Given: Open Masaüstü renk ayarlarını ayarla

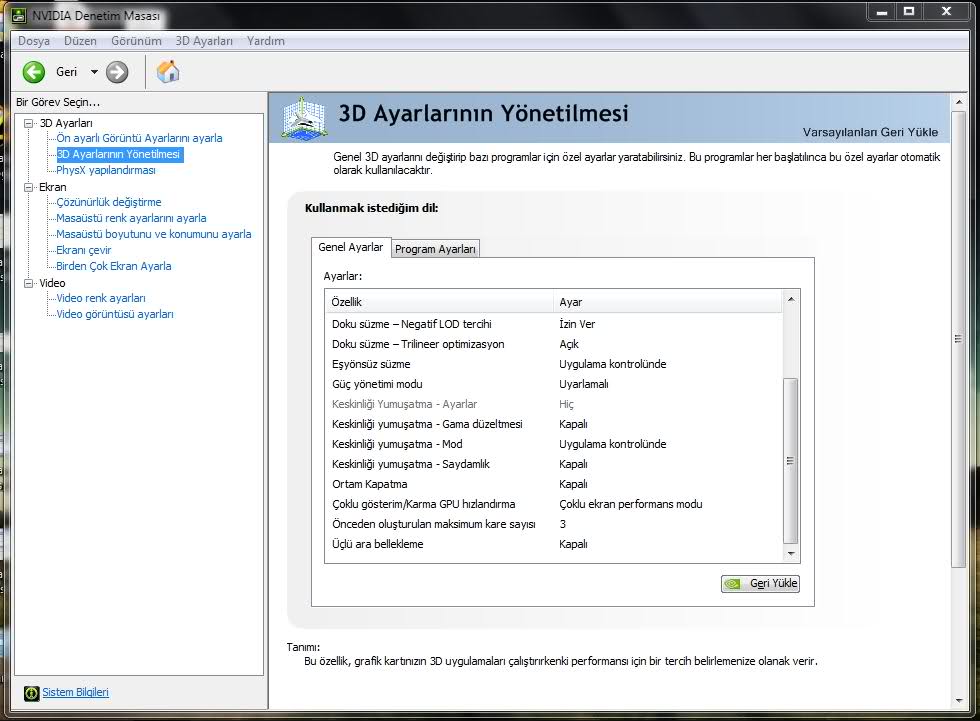Looking at the screenshot, I should click(131, 218).
